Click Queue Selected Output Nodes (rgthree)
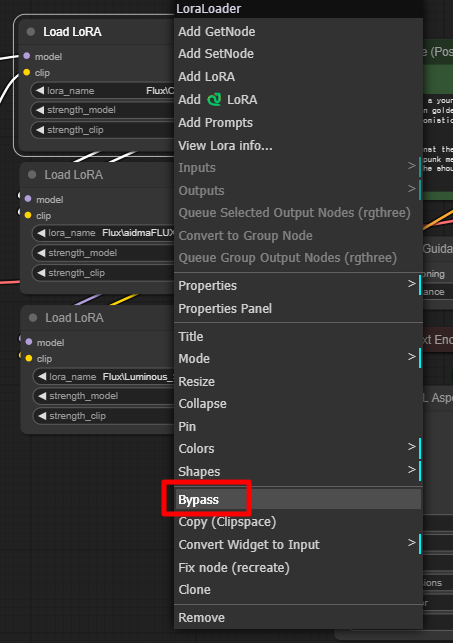This screenshot has width=453, height=643. click(x=298, y=213)
